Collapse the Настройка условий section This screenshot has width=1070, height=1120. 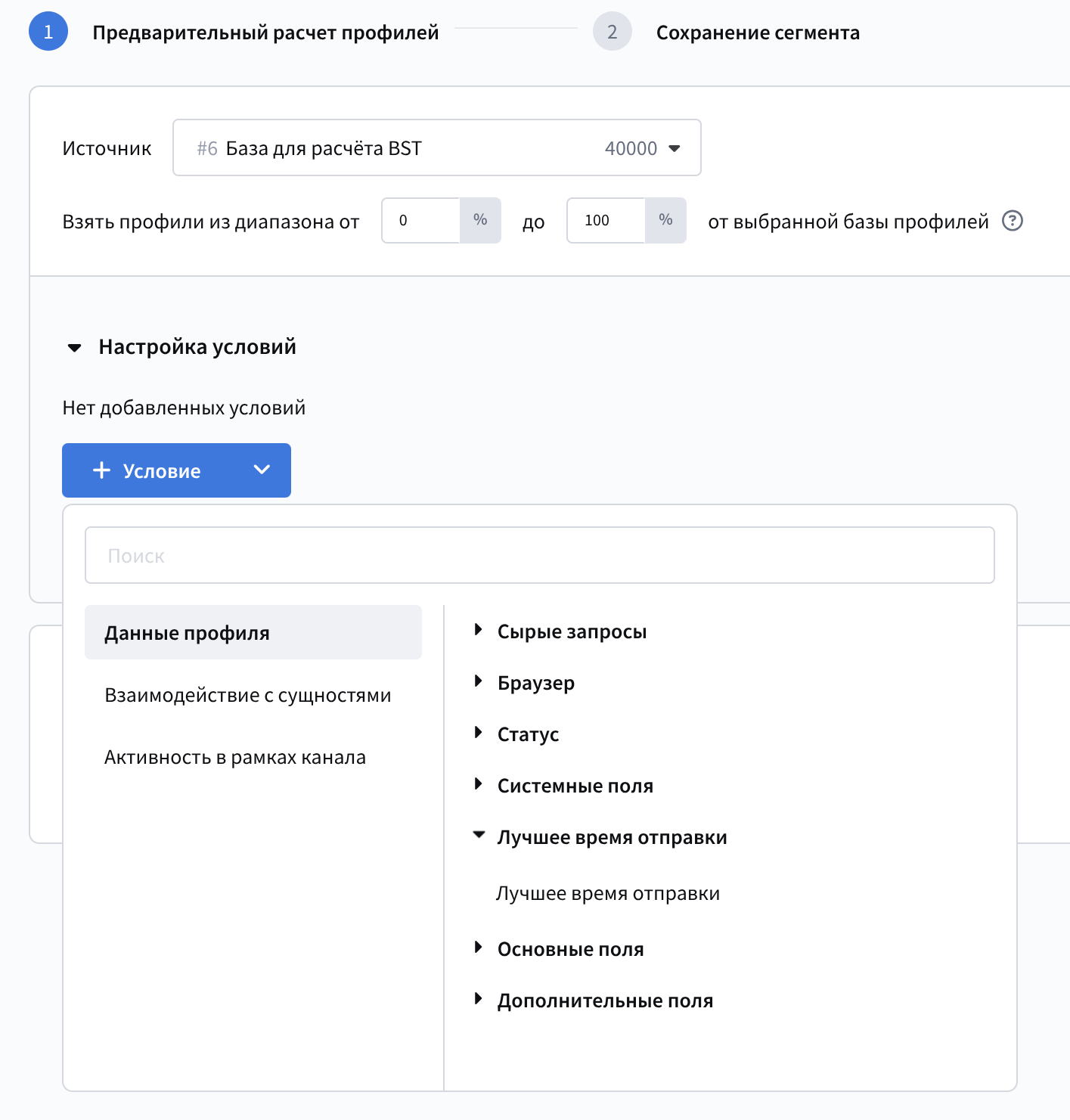pos(75,348)
